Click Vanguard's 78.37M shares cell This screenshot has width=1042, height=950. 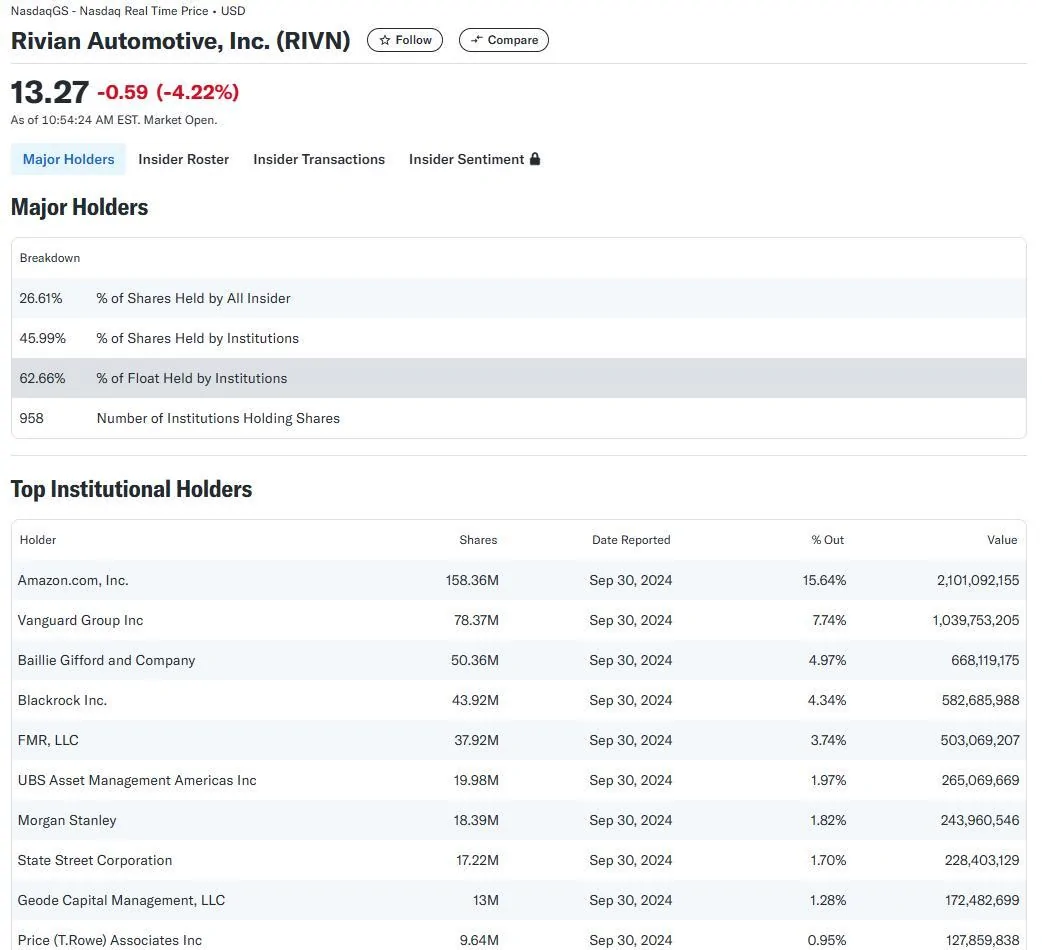pos(476,620)
